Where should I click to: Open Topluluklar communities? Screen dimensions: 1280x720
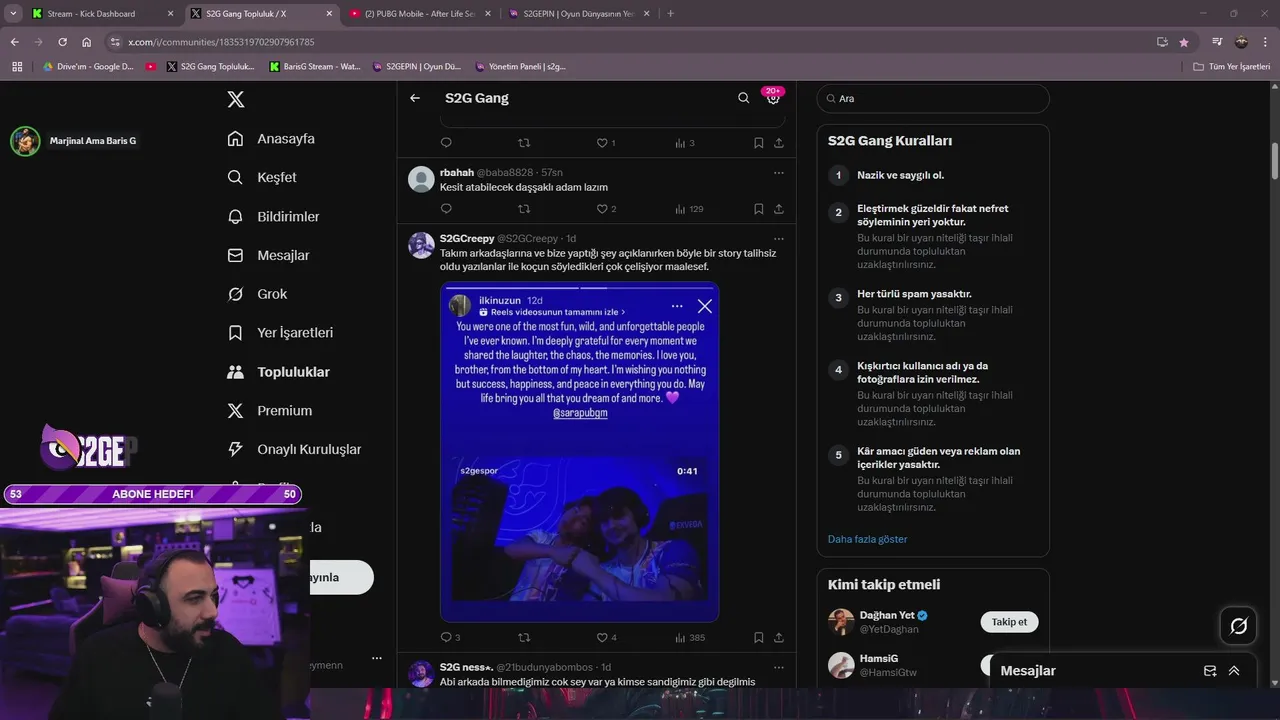[x=278, y=372]
